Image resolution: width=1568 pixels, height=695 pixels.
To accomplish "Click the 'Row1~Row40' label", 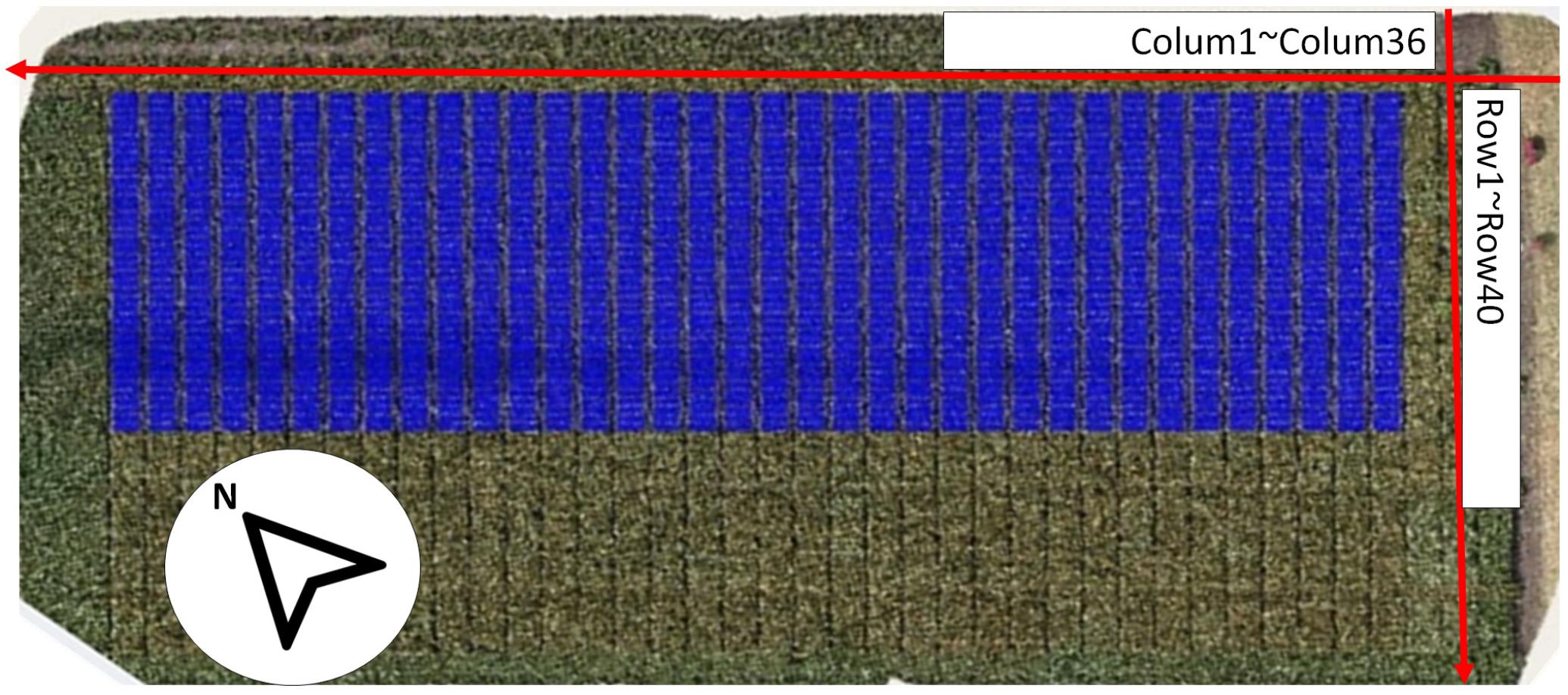I will click(x=1489, y=211).
